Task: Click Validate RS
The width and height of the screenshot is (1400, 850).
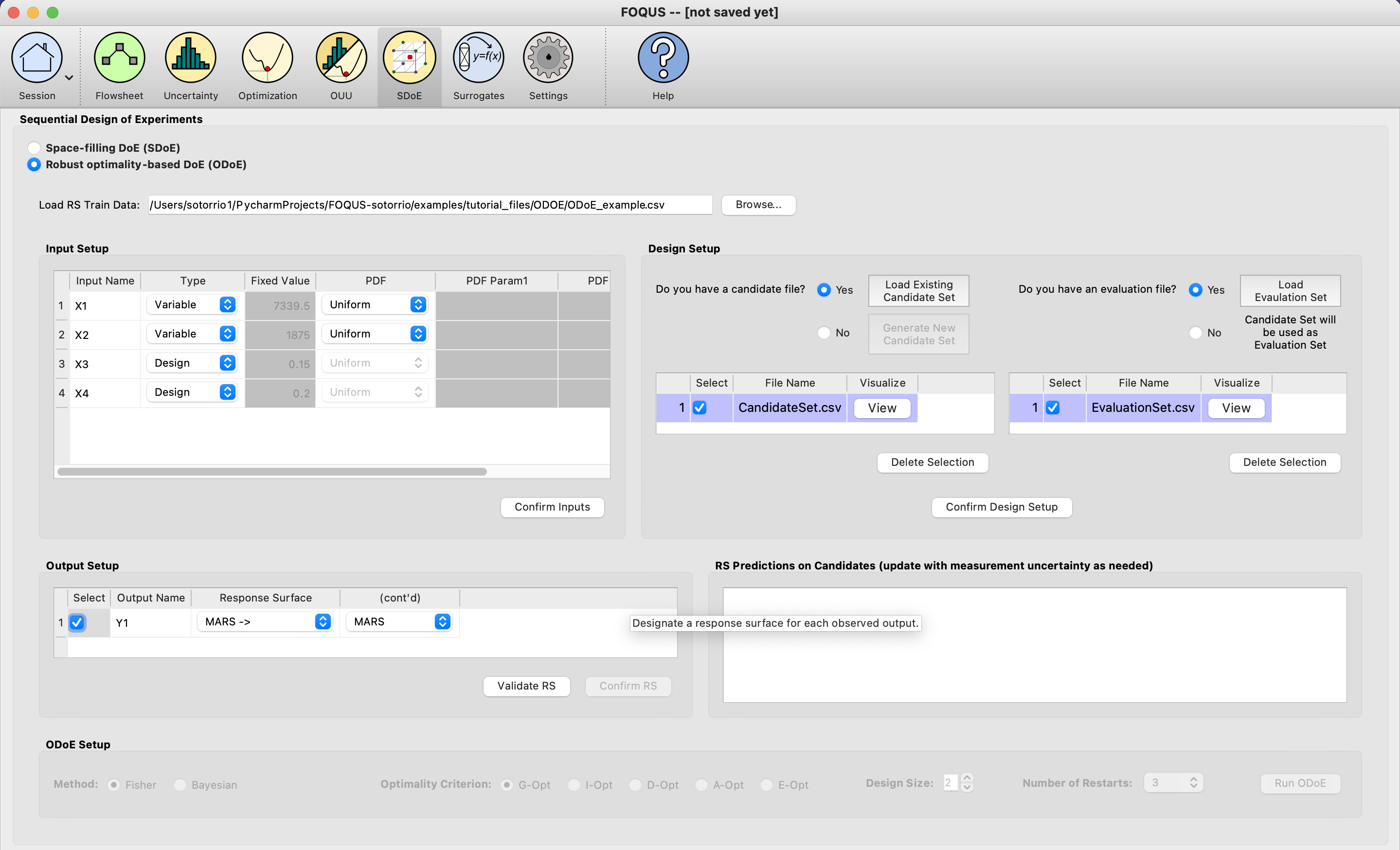Action: point(526,686)
